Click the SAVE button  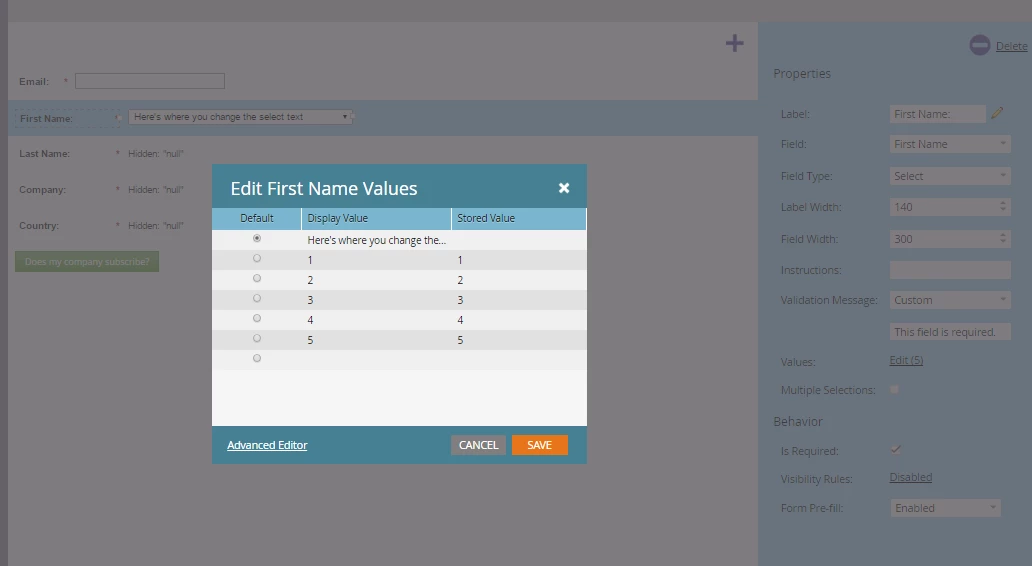coord(540,446)
